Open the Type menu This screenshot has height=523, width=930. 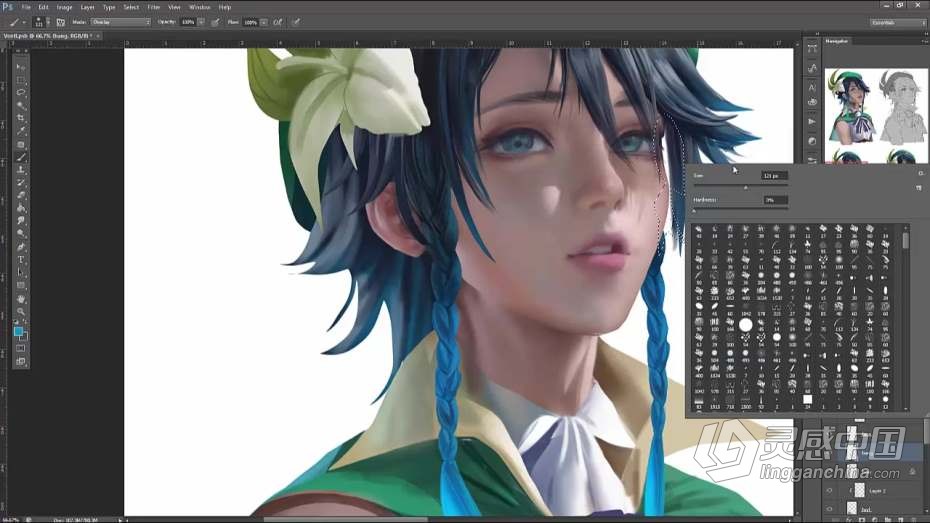109,7
